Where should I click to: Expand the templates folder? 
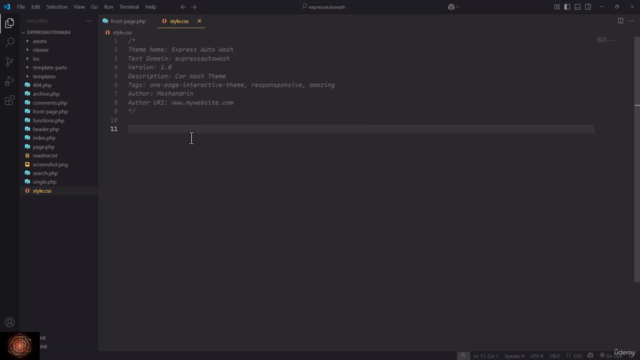pos(44,76)
